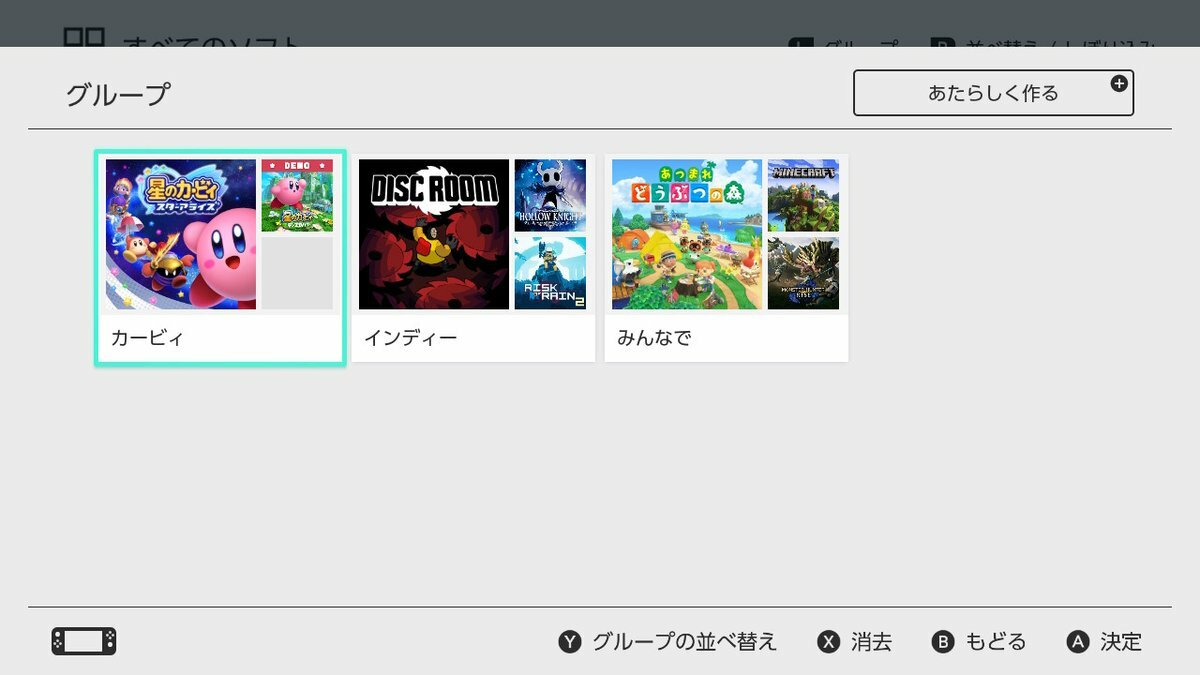
Task: Click the Y button icon
Action: tap(569, 642)
